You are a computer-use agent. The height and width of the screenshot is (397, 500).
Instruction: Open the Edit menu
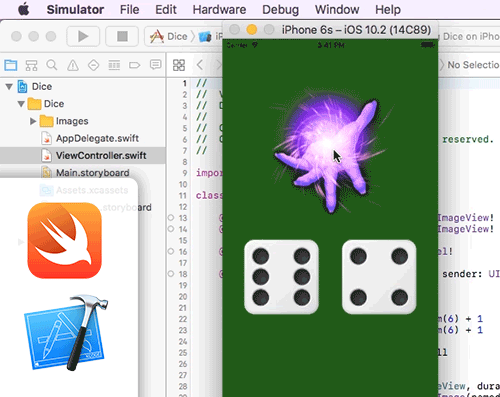(166, 9)
